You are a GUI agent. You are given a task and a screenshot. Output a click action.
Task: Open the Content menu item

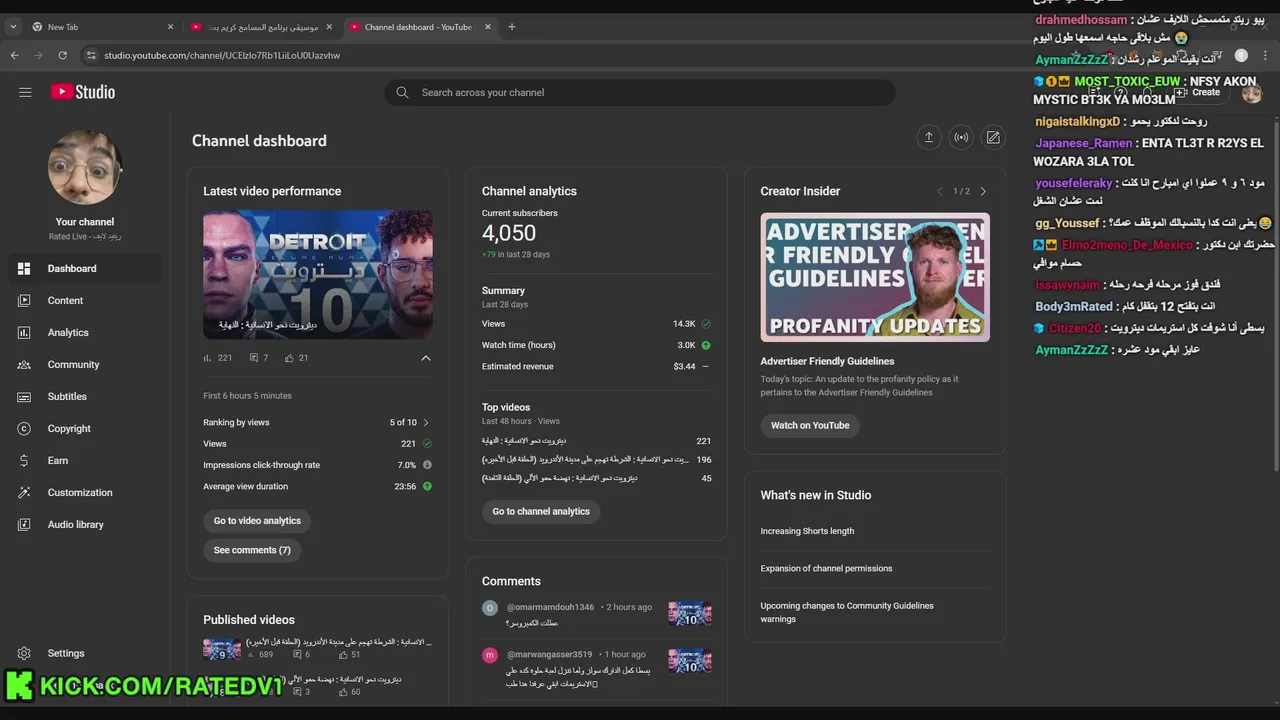coord(85,300)
